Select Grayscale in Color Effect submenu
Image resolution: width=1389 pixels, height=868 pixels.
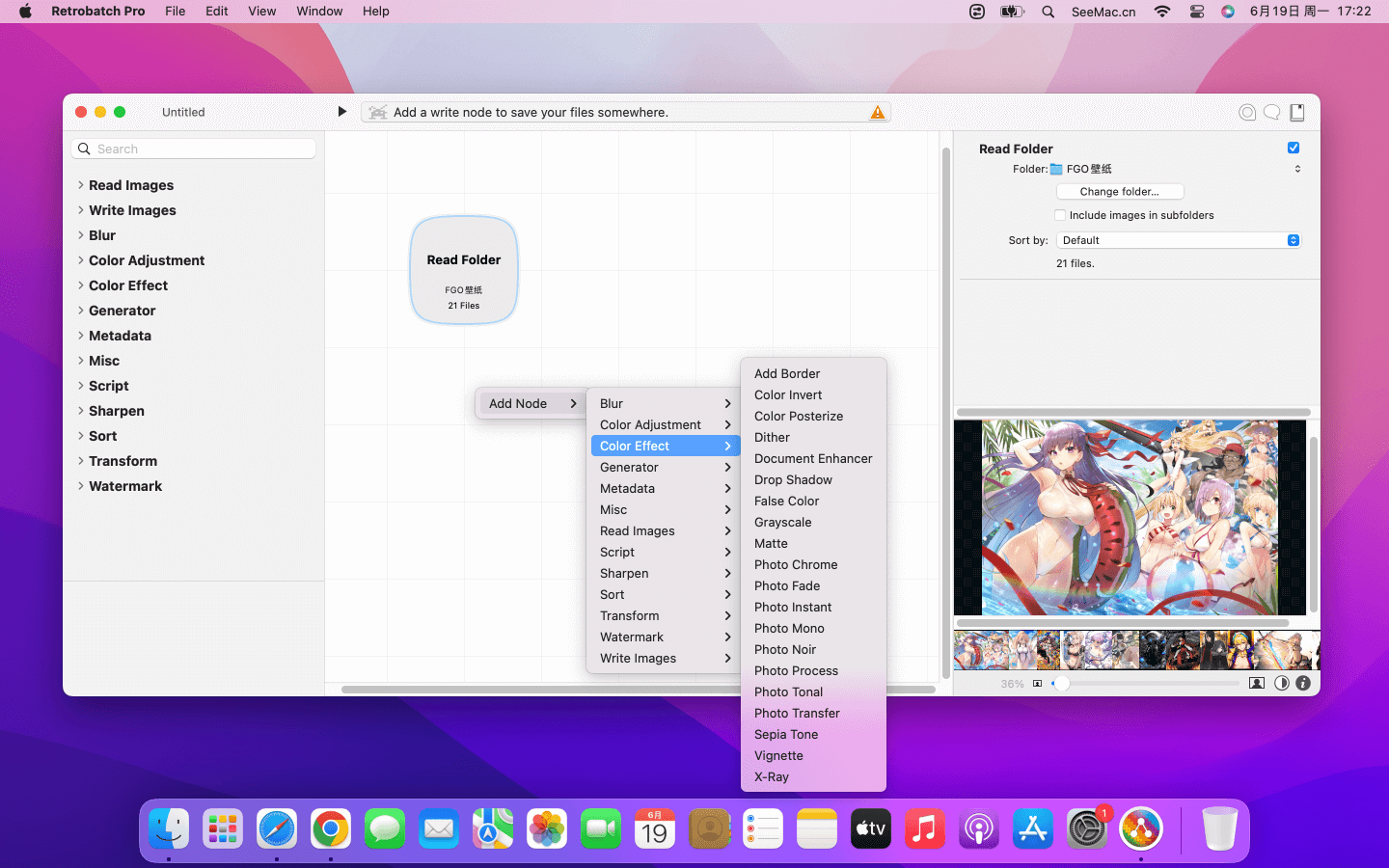[x=782, y=522]
